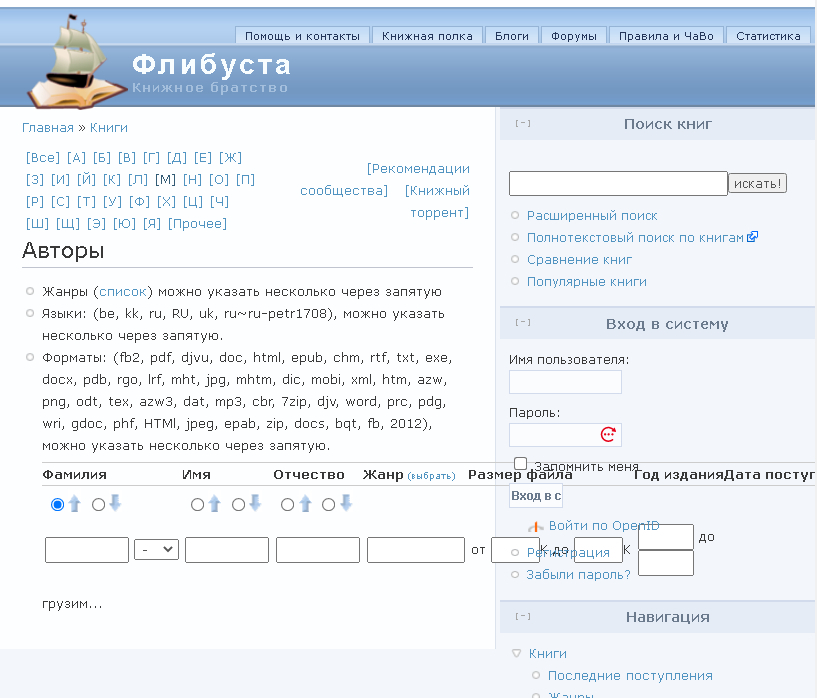Select ascending sort radio for Имя

pyautogui.click(x=197, y=504)
